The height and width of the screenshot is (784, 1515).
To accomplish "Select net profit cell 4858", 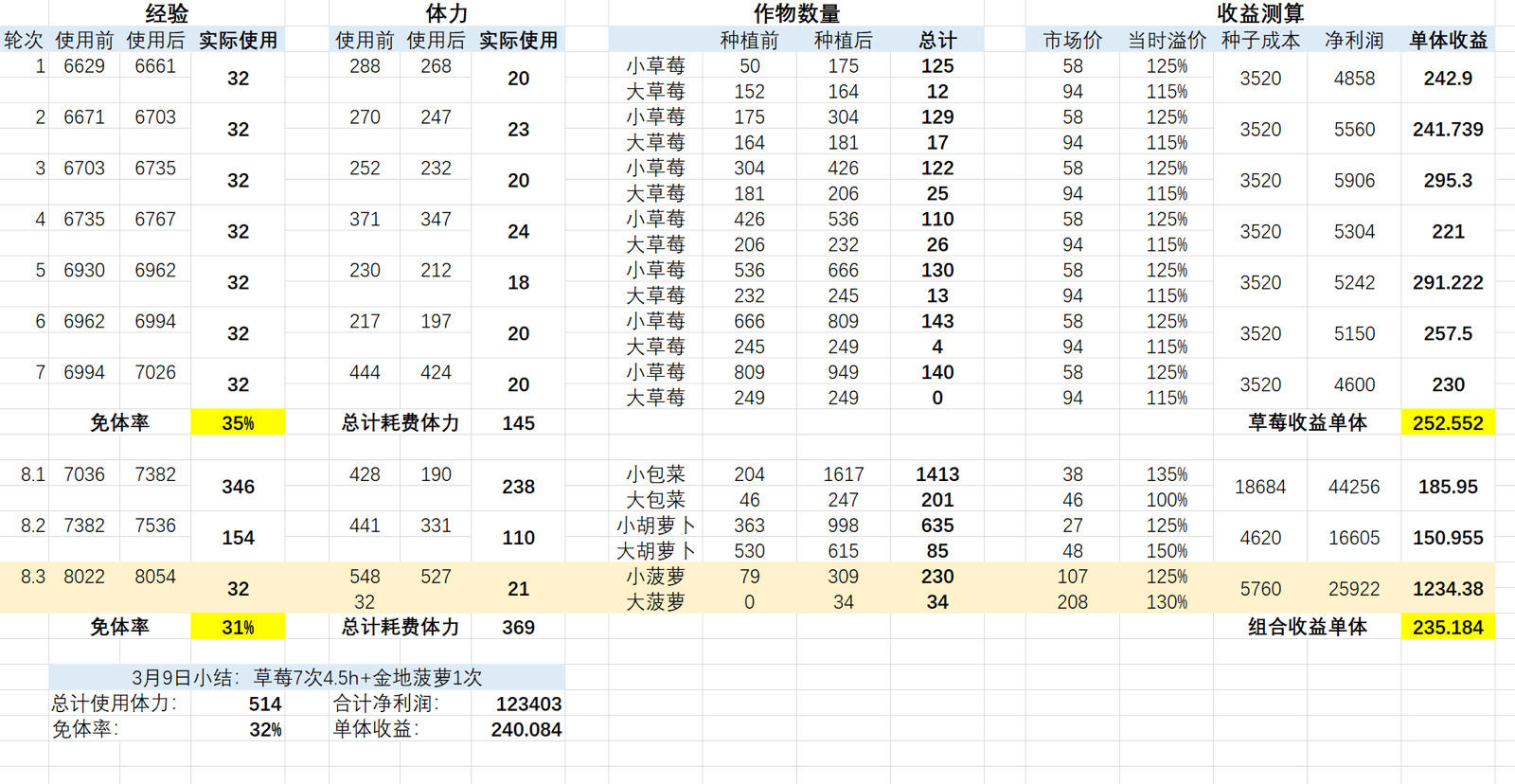I will (1354, 78).
